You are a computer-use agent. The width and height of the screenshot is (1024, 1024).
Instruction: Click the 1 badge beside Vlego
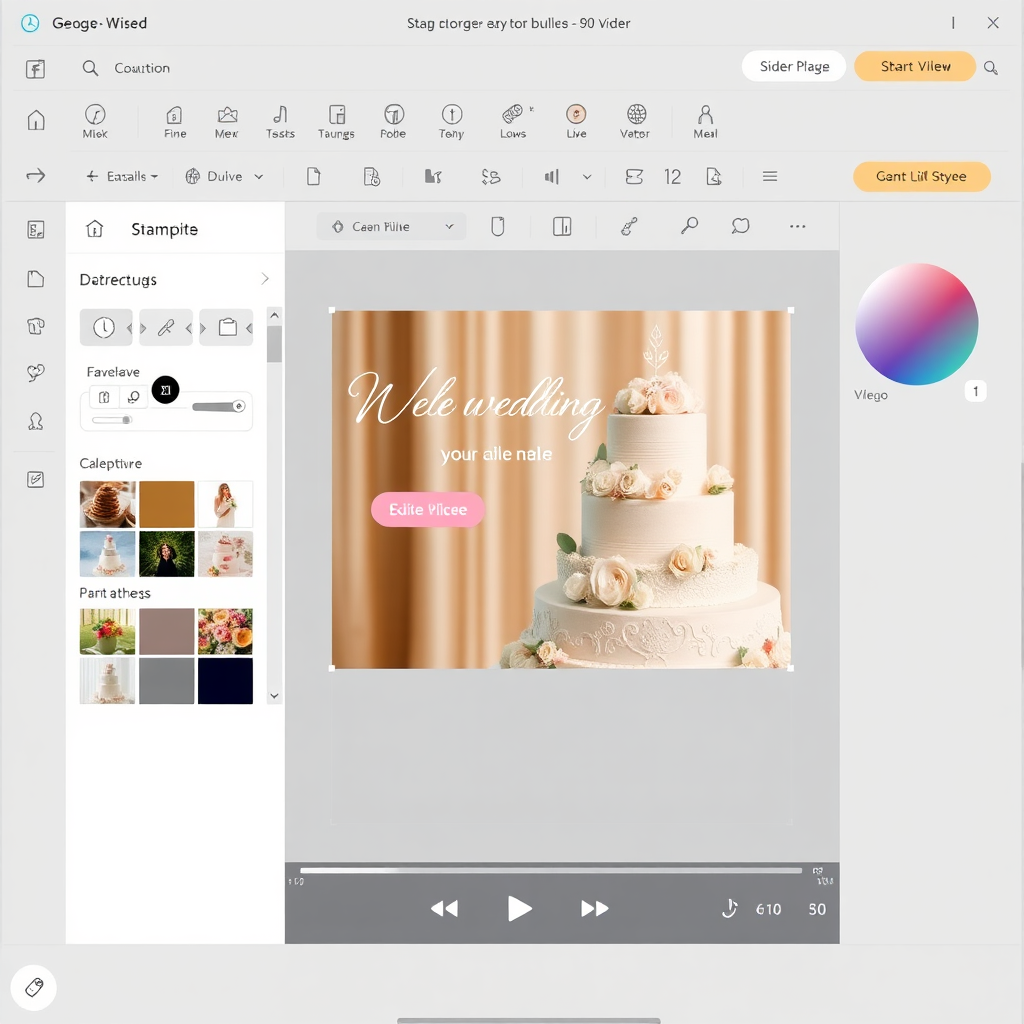coord(976,391)
